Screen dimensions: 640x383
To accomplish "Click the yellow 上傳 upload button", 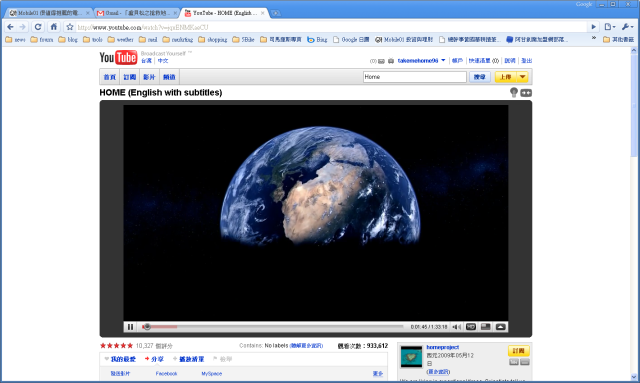I will 506,77.
